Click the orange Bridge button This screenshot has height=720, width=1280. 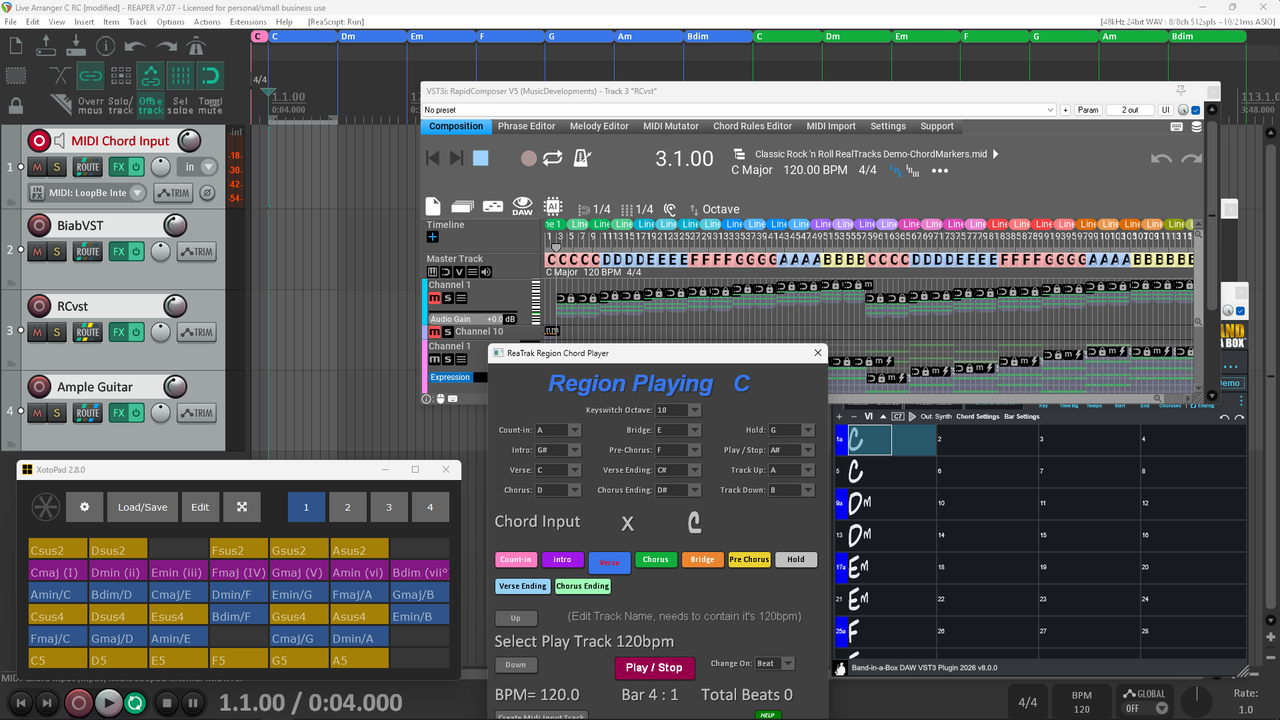pos(702,560)
